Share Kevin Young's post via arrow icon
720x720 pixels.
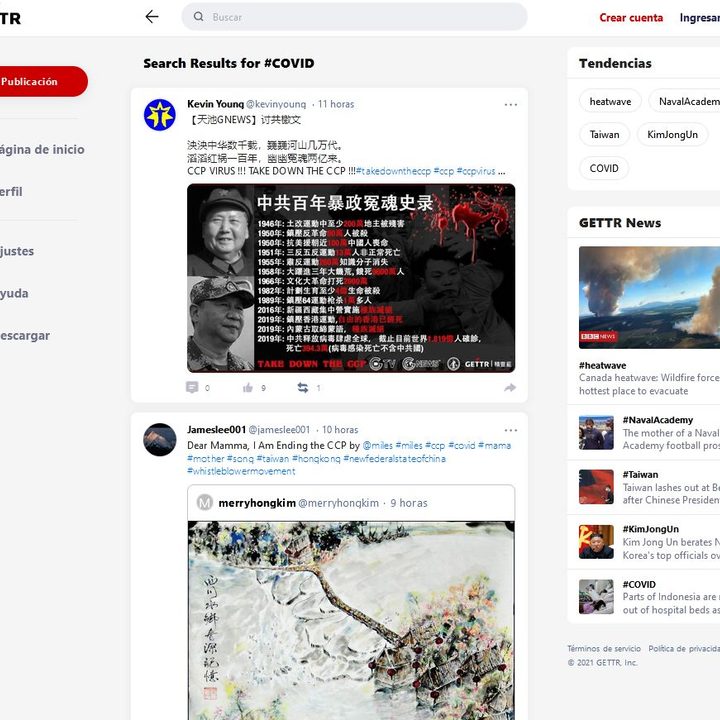[509, 388]
